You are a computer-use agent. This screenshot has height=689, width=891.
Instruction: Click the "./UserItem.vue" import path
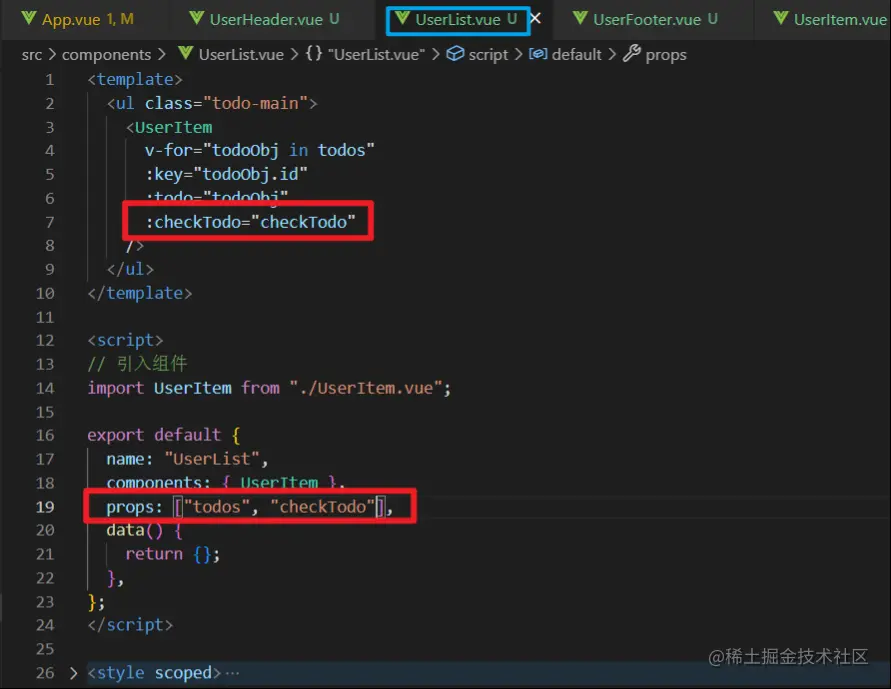tap(366, 388)
